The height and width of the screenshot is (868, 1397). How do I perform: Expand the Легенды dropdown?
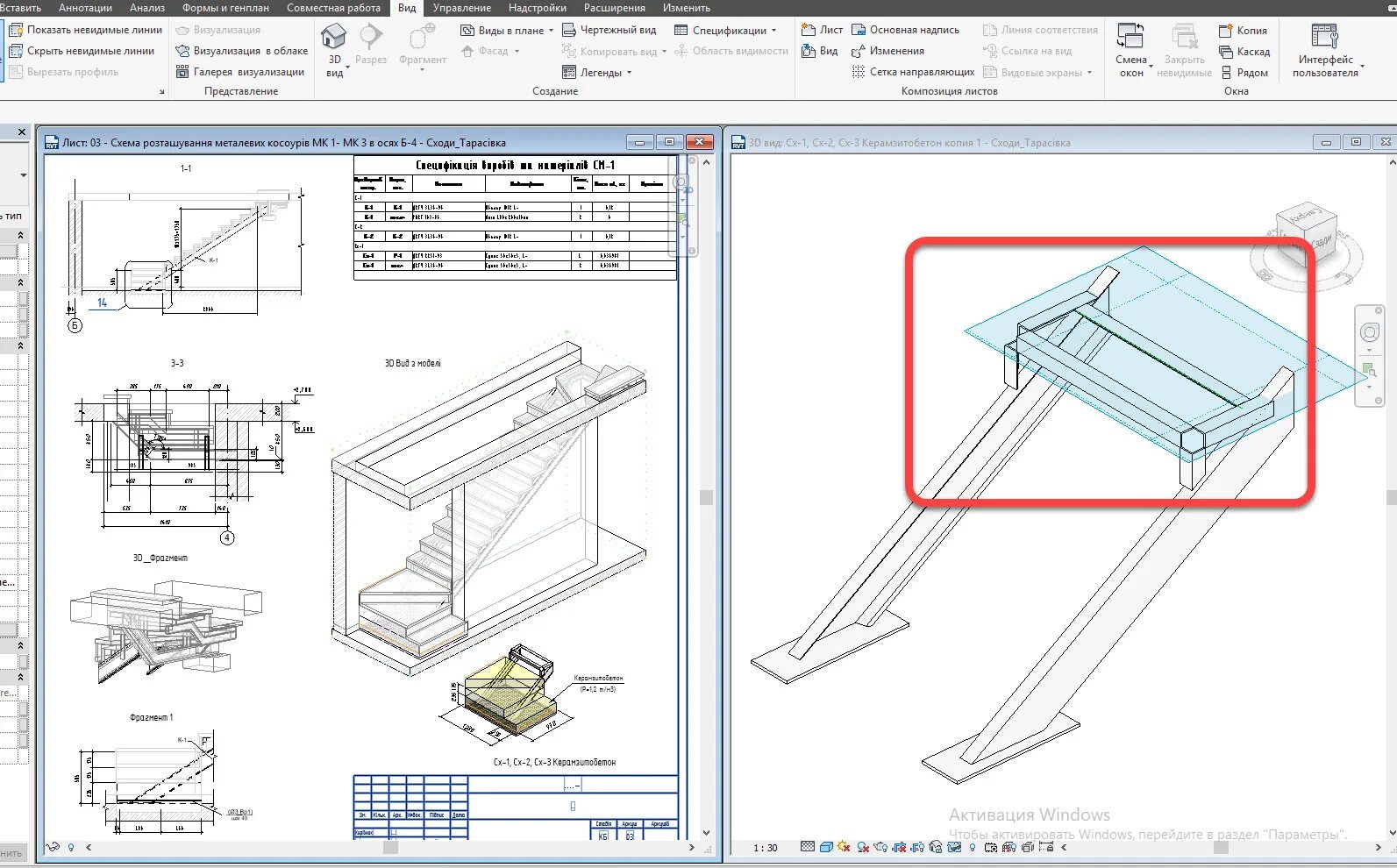[629, 73]
